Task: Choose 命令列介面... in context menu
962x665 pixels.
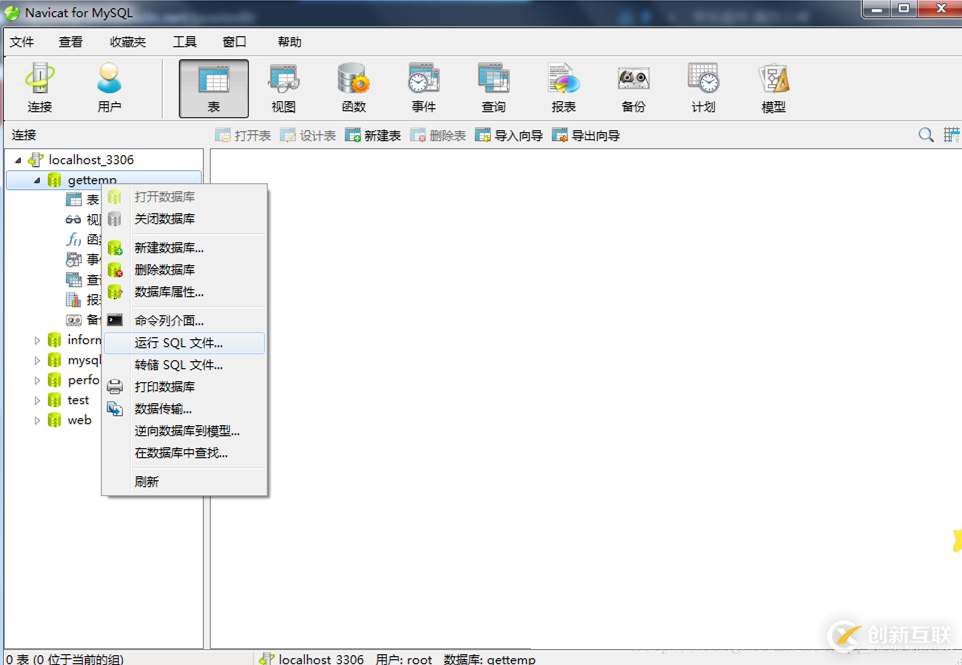Action: (185, 320)
